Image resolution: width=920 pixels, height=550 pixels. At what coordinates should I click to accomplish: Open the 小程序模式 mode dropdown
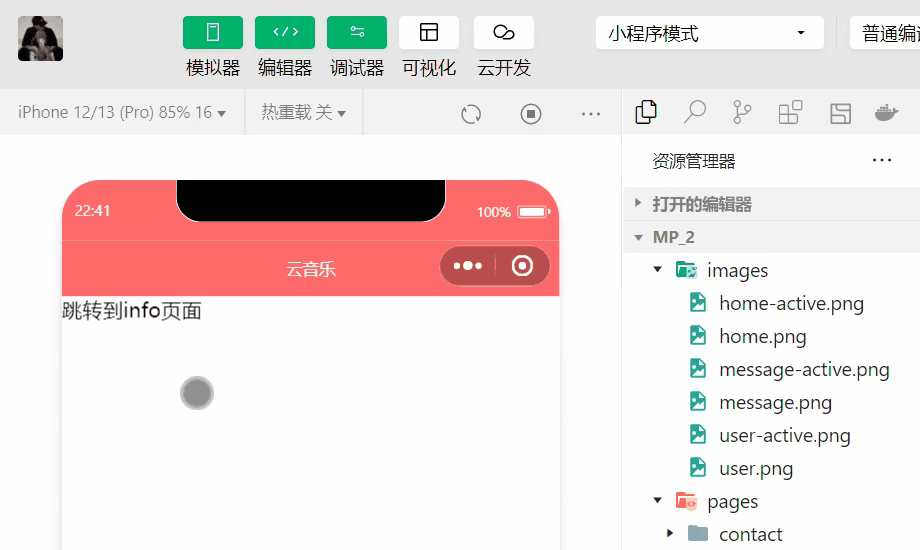pos(710,33)
